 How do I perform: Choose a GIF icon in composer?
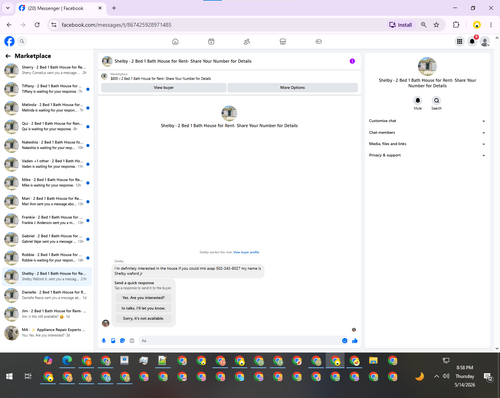pyautogui.click(x=132, y=341)
